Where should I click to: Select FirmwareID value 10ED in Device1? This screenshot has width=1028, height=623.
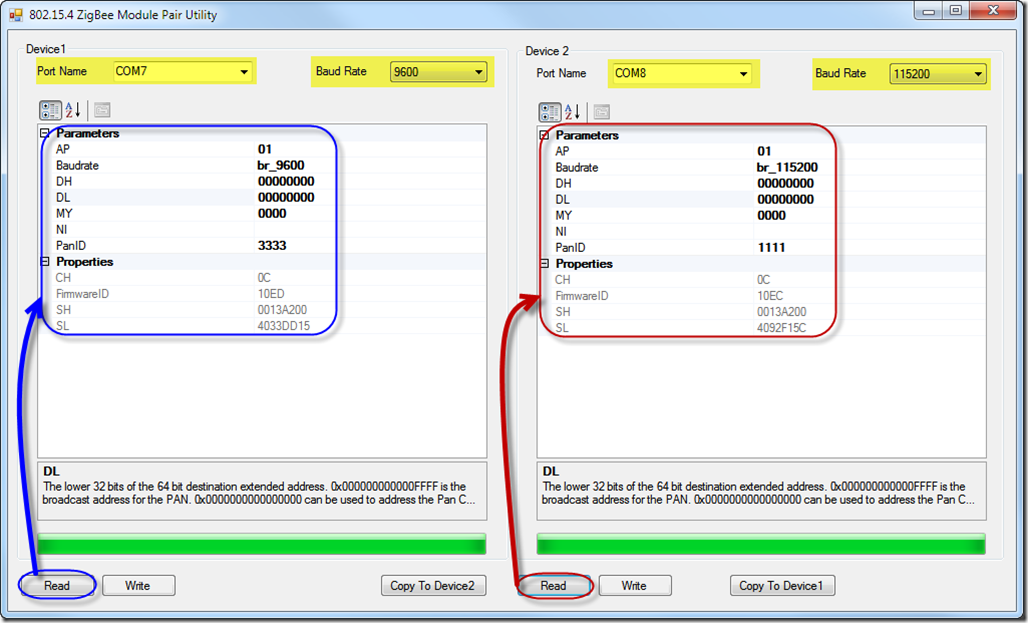(271, 294)
